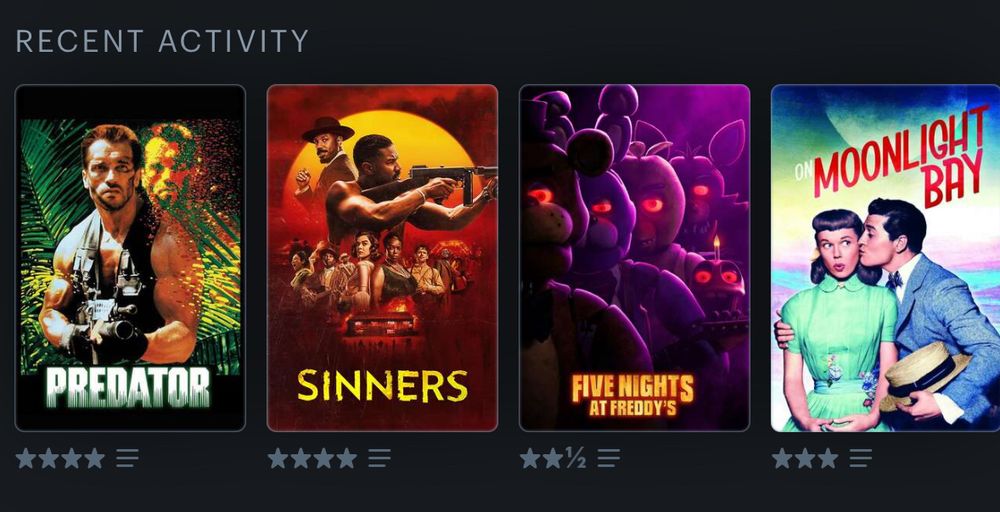This screenshot has width=1000, height=512.
Task: Open the review icon under Predator
Action: point(128,458)
